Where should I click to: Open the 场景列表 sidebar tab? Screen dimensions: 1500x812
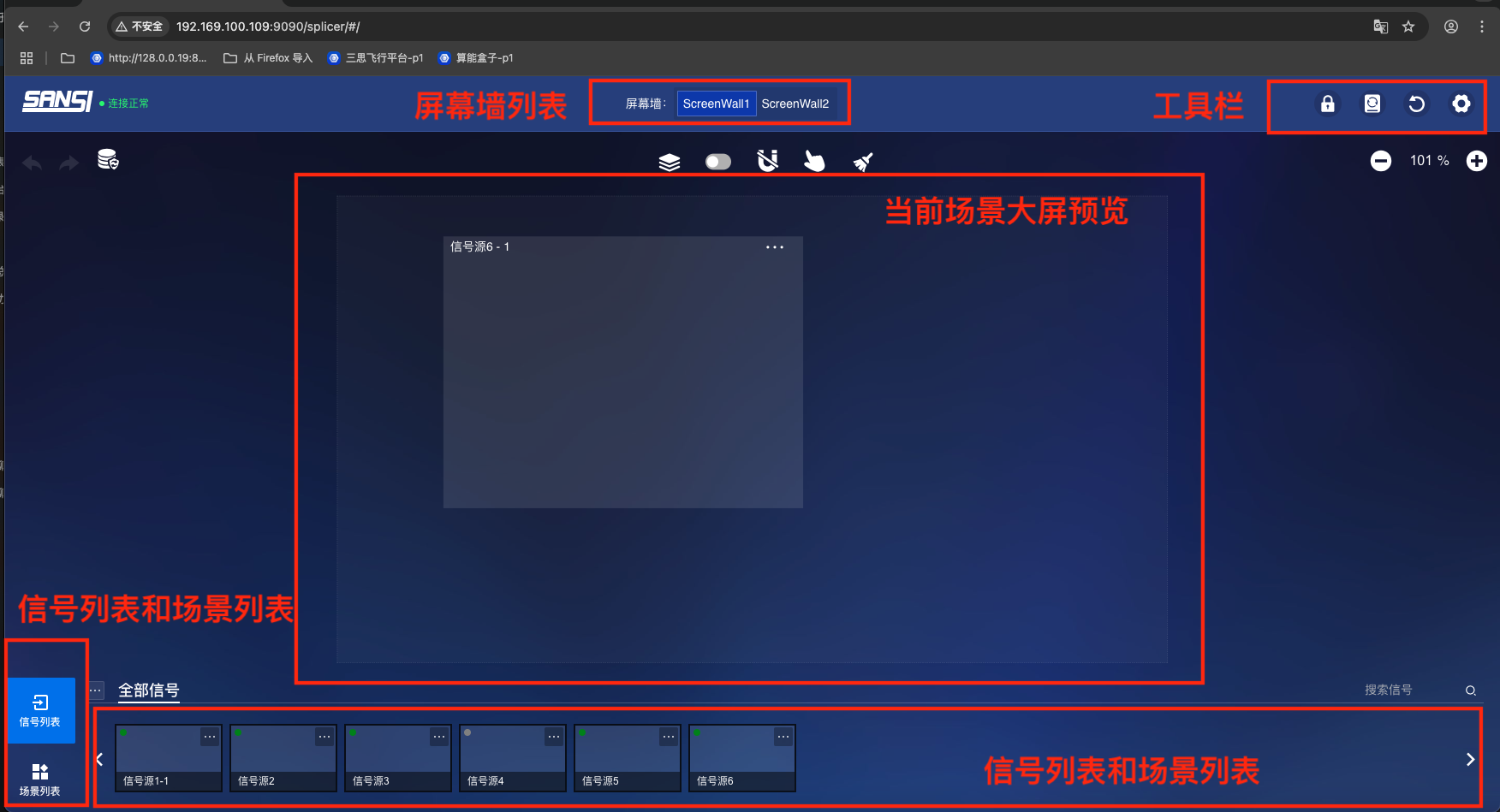pos(41,779)
